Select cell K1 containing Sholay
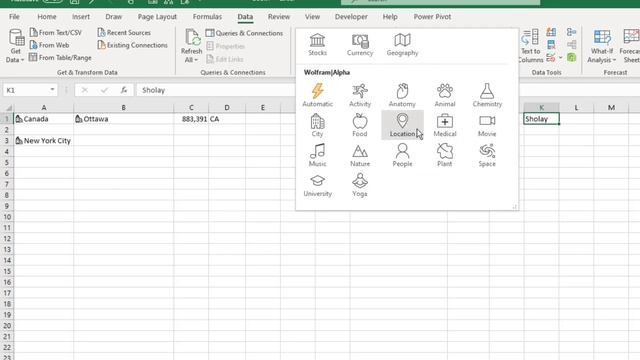640x360 pixels. pyautogui.click(x=541, y=119)
